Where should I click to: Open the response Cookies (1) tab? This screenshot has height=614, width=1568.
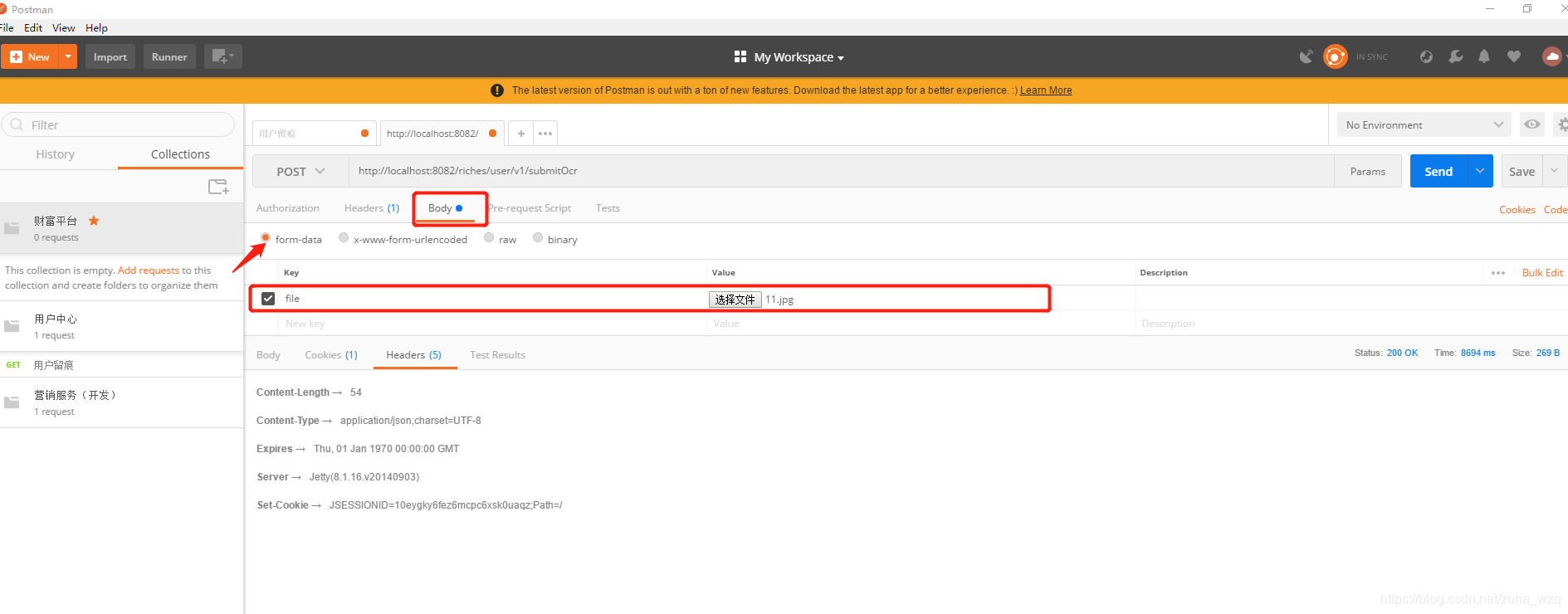pyautogui.click(x=331, y=355)
